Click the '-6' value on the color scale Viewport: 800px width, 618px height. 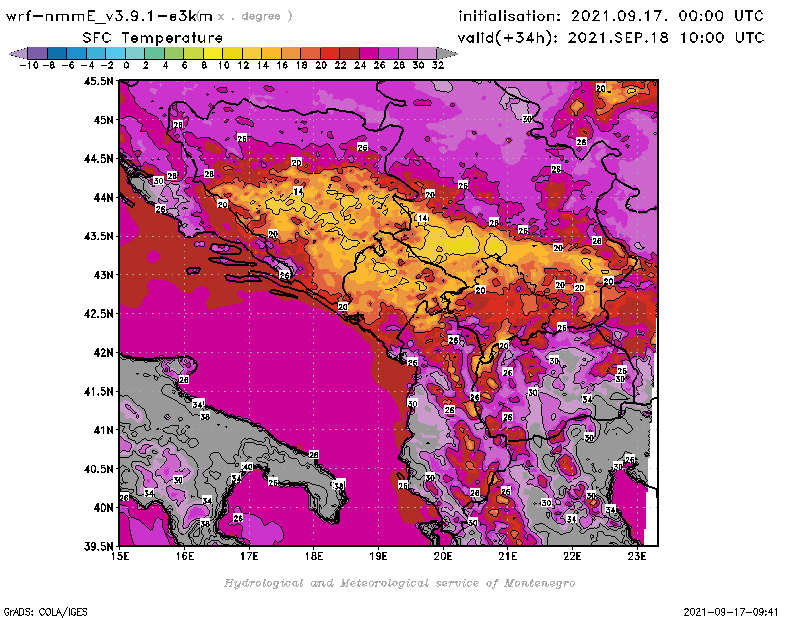(68, 65)
